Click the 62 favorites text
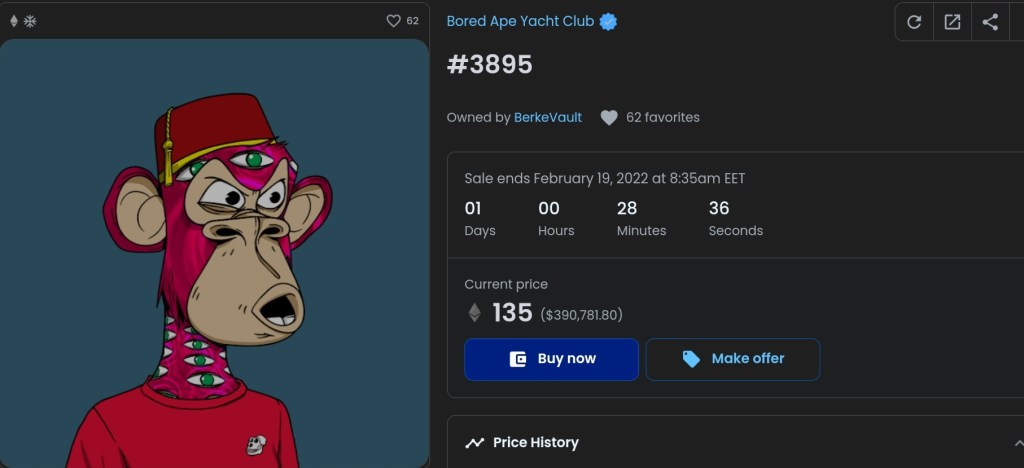The image size is (1024, 468). coord(663,117)
